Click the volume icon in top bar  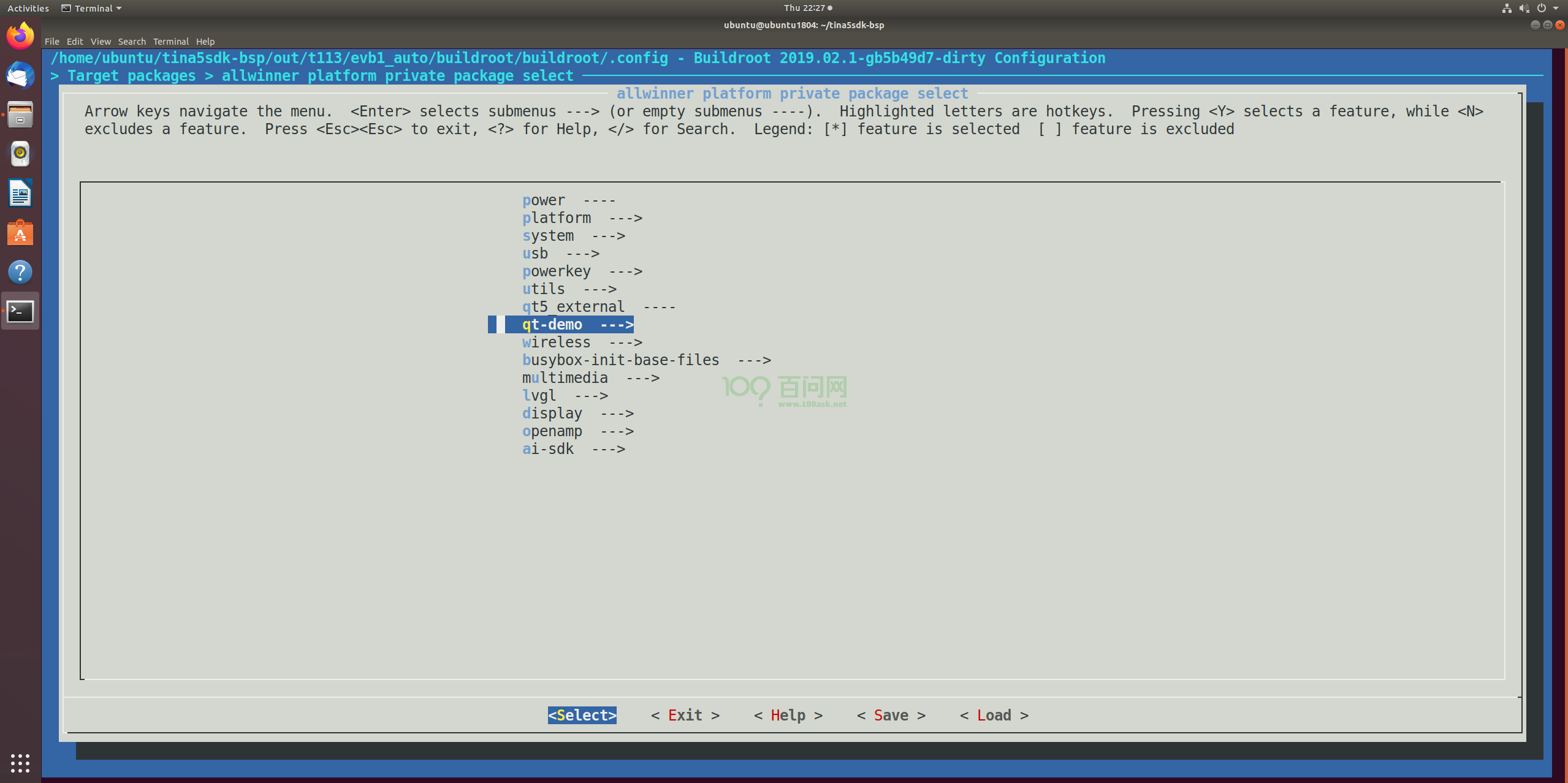click(x=1524, y=8)
